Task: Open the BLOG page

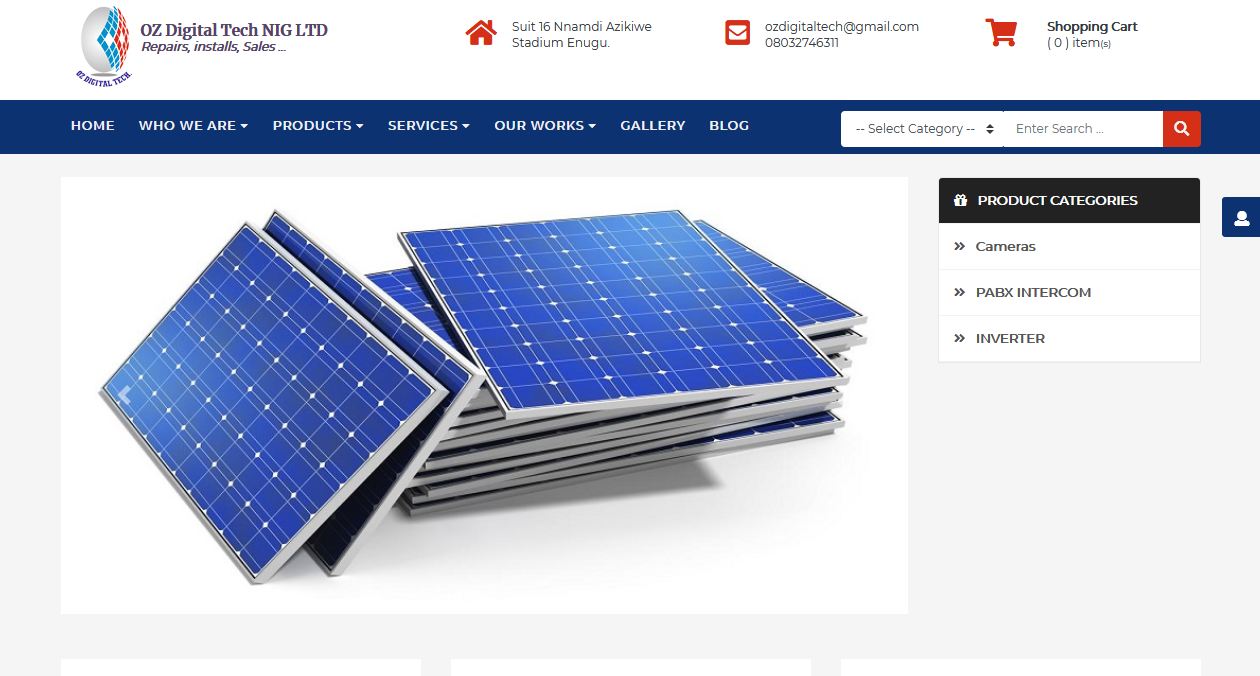Action: point(729,126)
